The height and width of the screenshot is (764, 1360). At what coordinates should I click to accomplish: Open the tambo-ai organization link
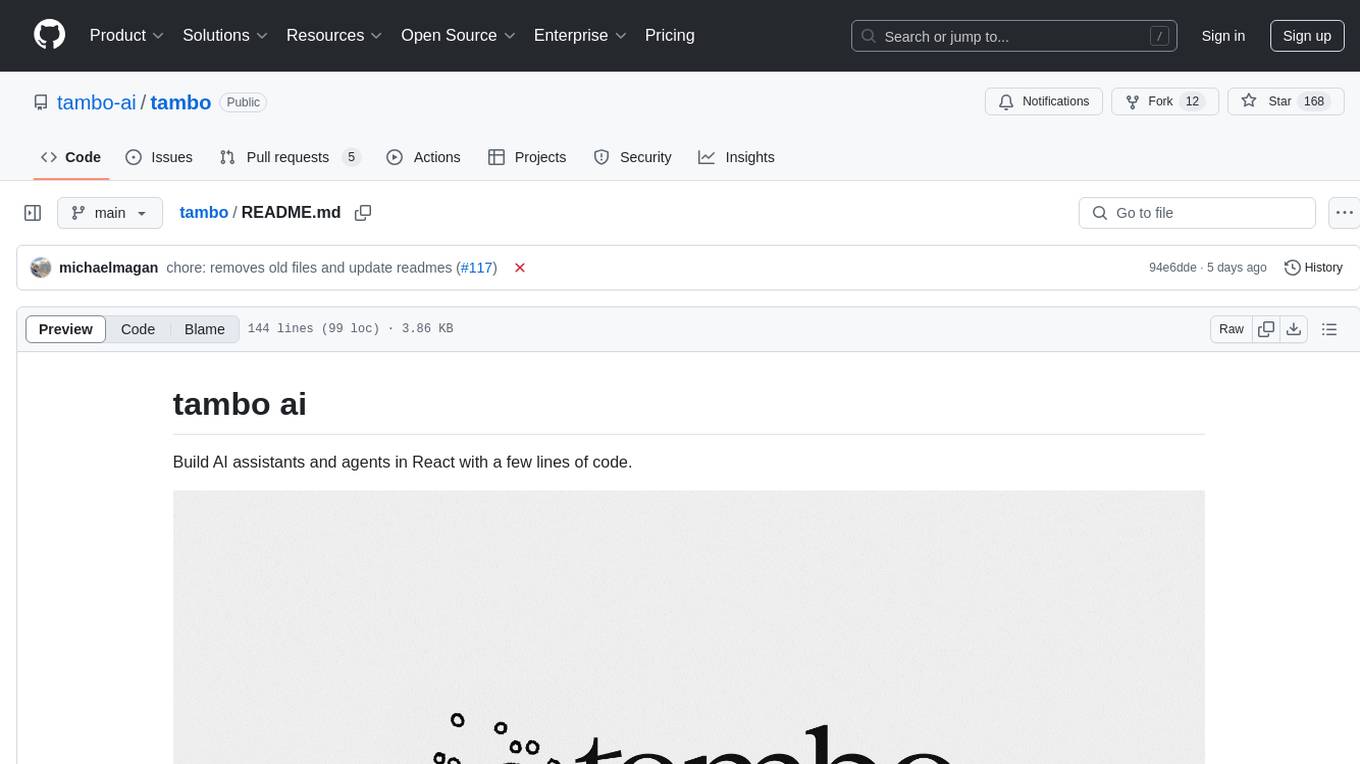(96, 102)
